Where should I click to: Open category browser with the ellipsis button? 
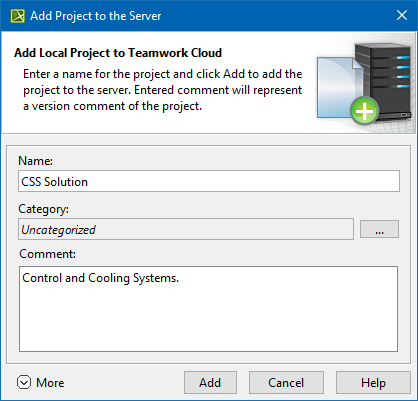click(x=379, y=229)
